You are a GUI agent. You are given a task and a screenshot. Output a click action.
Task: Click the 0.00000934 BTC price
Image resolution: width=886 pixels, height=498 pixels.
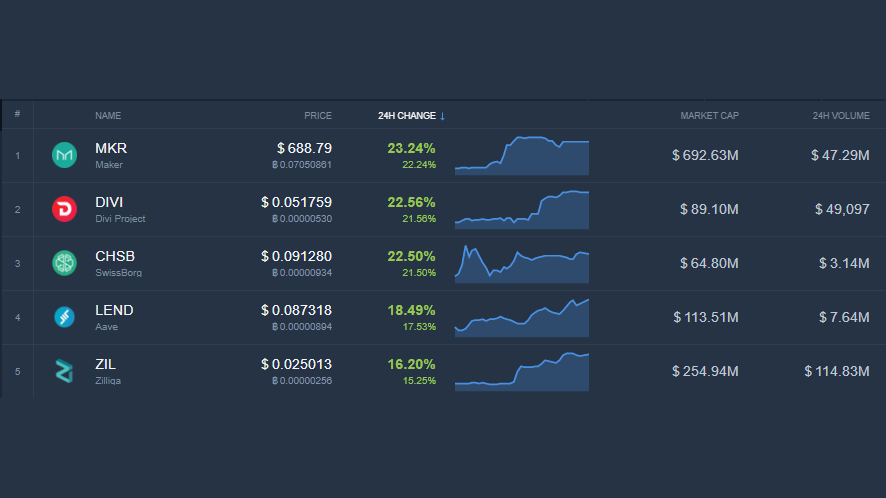[x=302, y=272]
